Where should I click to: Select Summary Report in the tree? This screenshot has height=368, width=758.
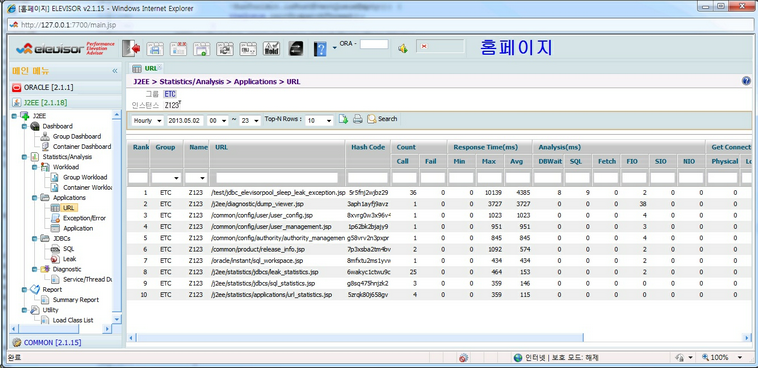76,300
